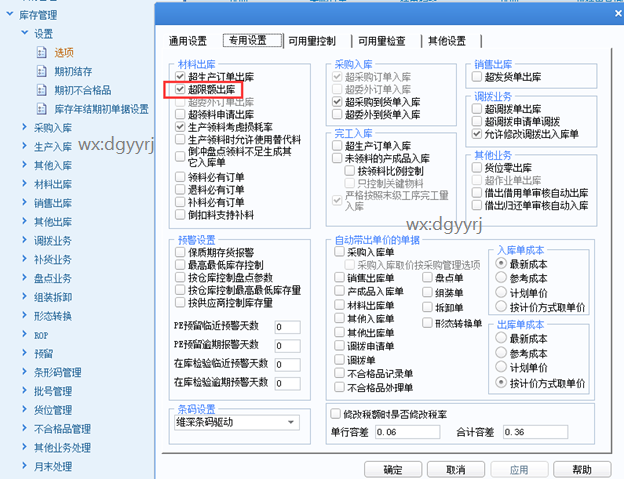Enable 超发货单出库 under 销售出库
Viewport: 624px width, 479px height.
coord(477,76)
